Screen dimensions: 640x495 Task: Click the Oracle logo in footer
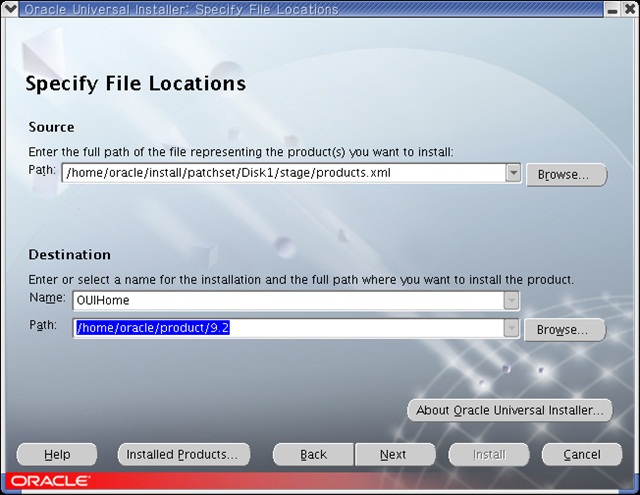coord(51,481)
